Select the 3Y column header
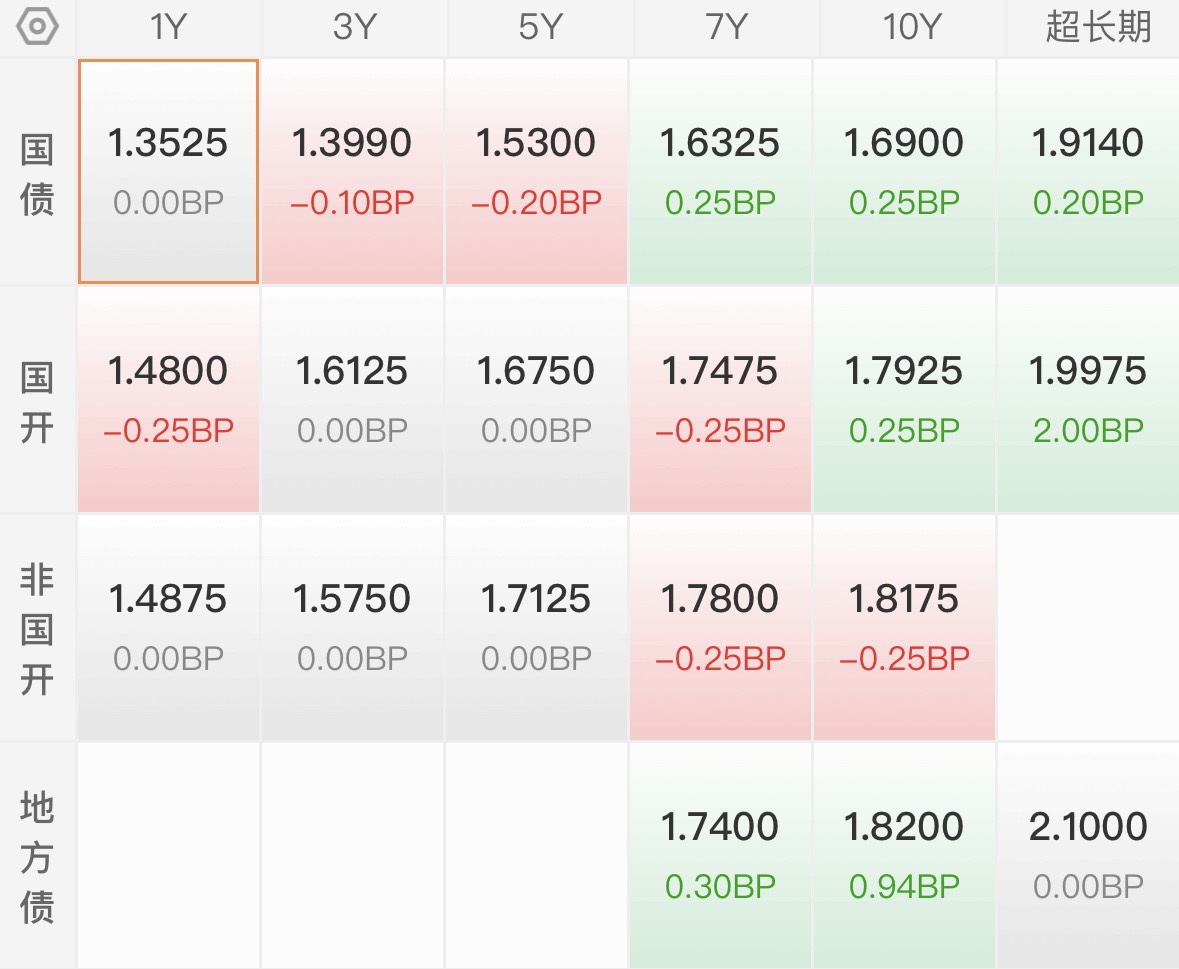The image size is (1179, 969). pyautogui.click(x=353, y=27)
